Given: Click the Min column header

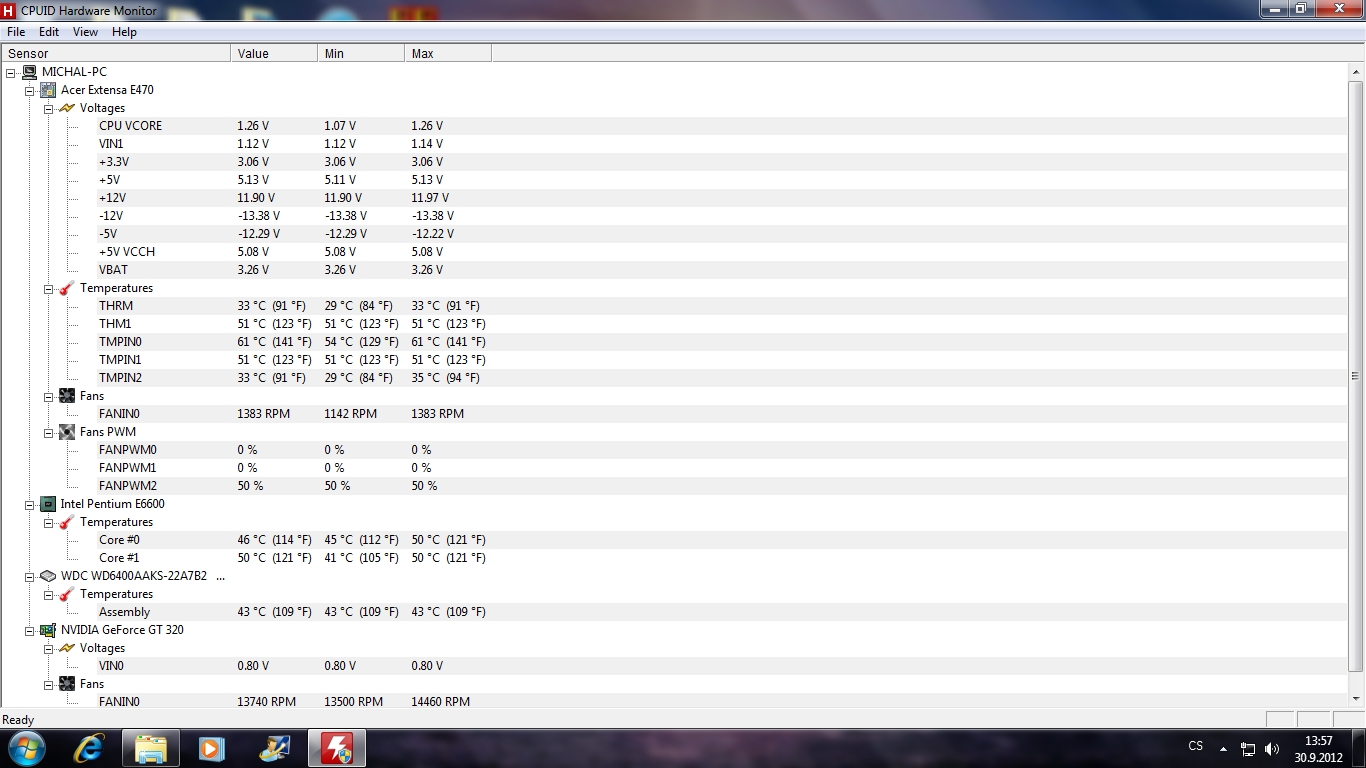Looking at the screenshot, I should click(361, 54).
